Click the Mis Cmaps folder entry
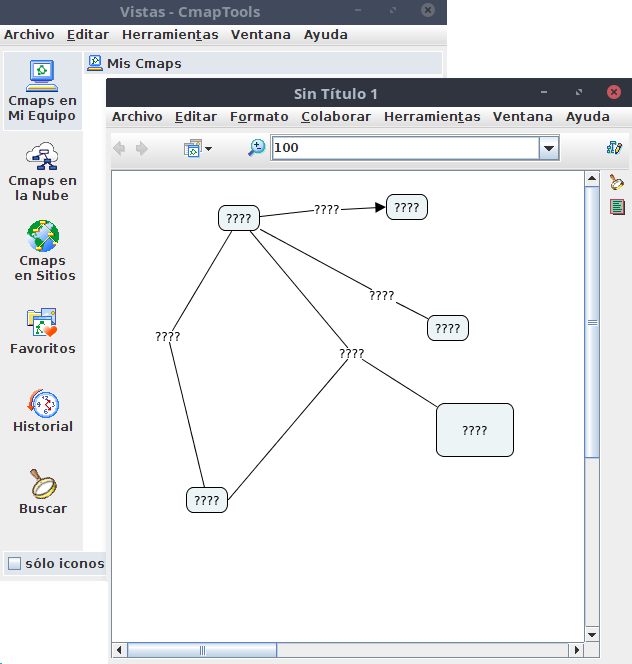 tap(143, 63)
